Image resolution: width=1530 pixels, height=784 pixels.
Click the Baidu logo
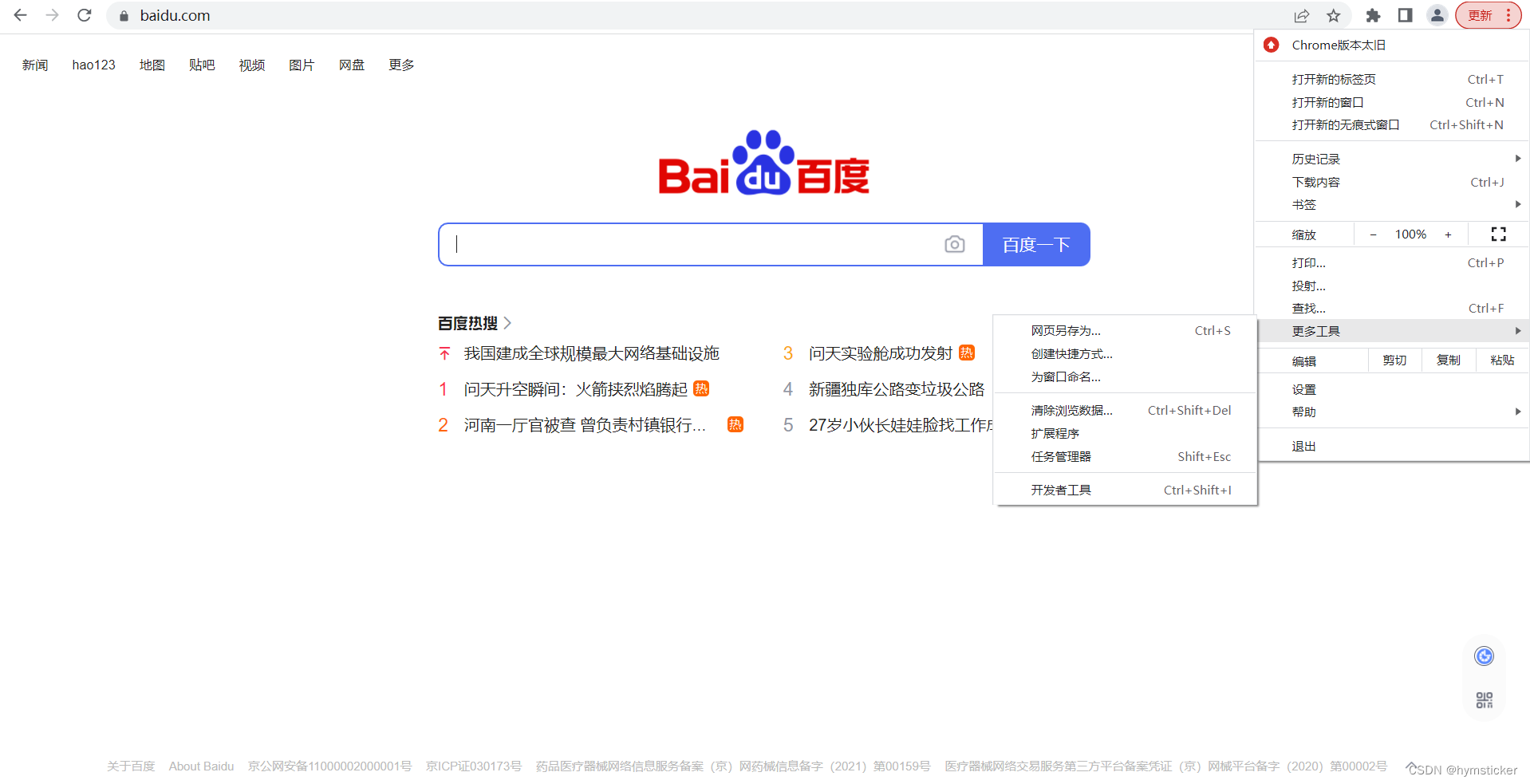[763, 163]
